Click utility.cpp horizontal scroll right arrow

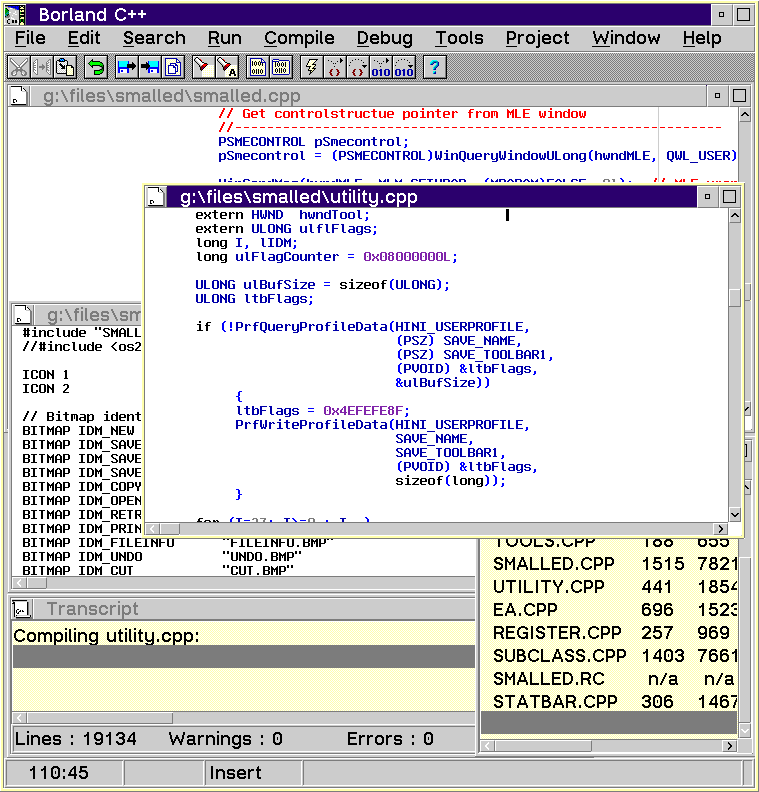coord(721,529)
